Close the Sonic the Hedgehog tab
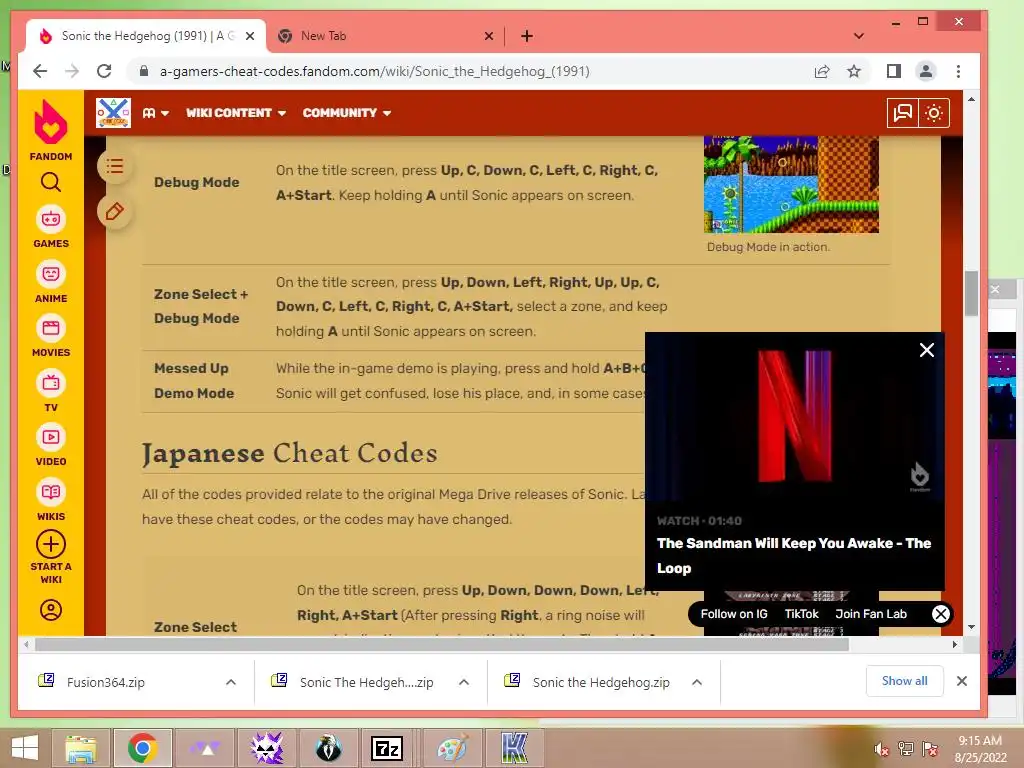The width and height of the screenshot is (1024, 768). 249,36
